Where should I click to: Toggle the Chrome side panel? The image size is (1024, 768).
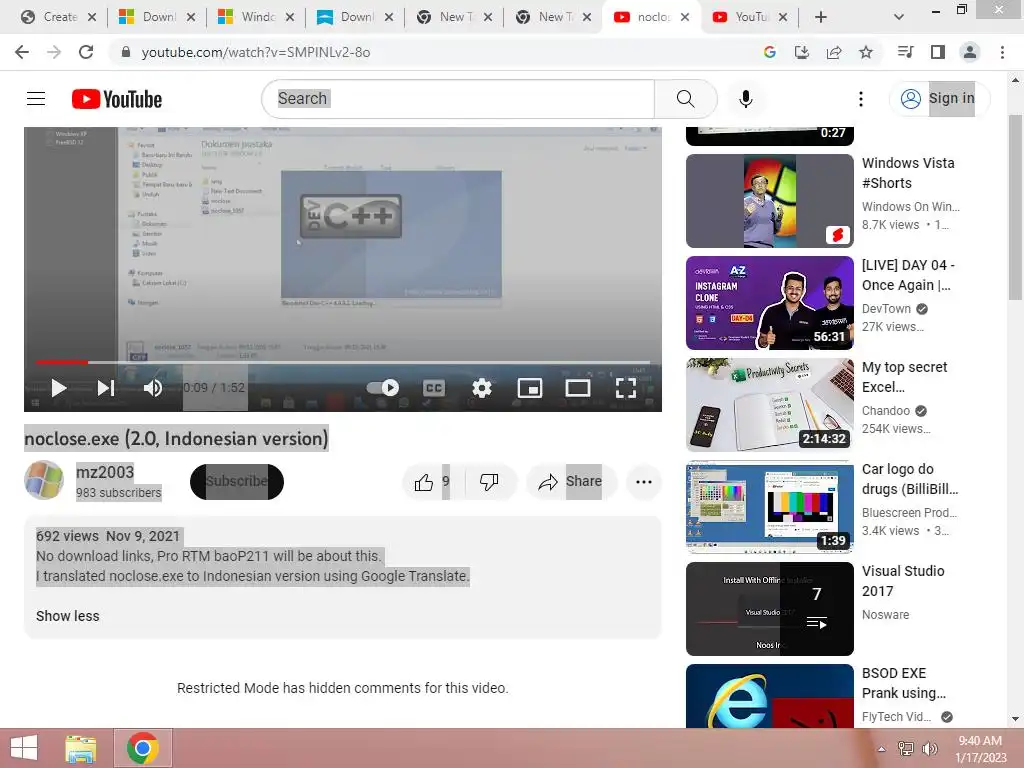click(x=938, y=52)
